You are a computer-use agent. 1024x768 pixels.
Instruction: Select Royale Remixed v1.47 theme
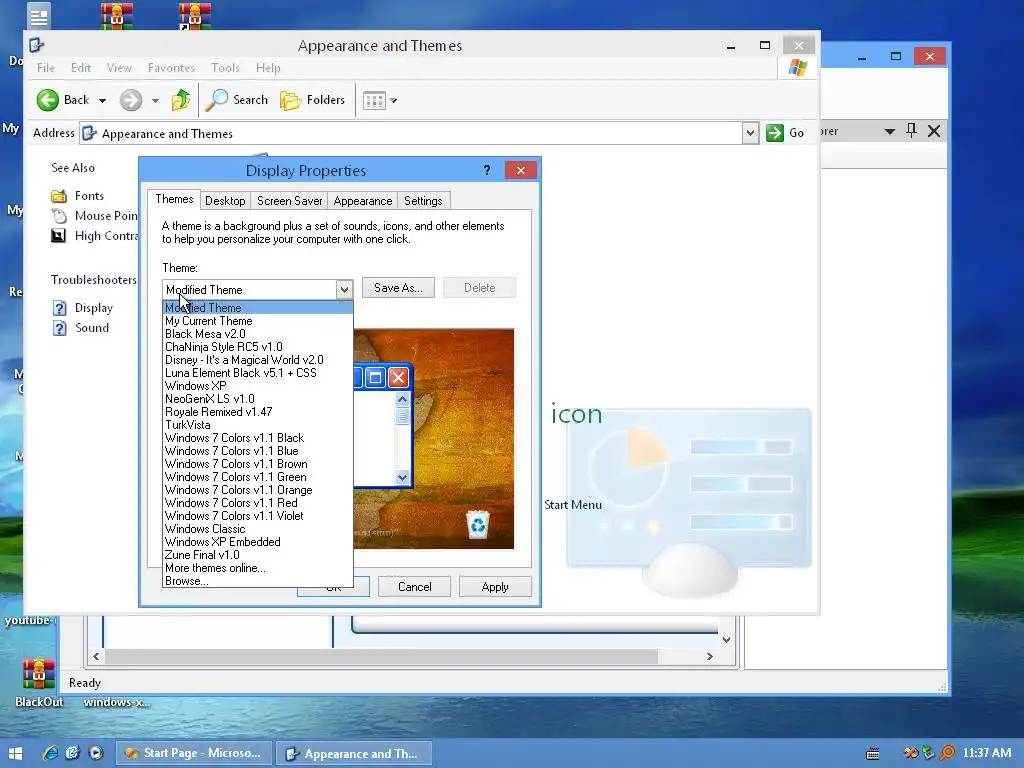(257, 412)
